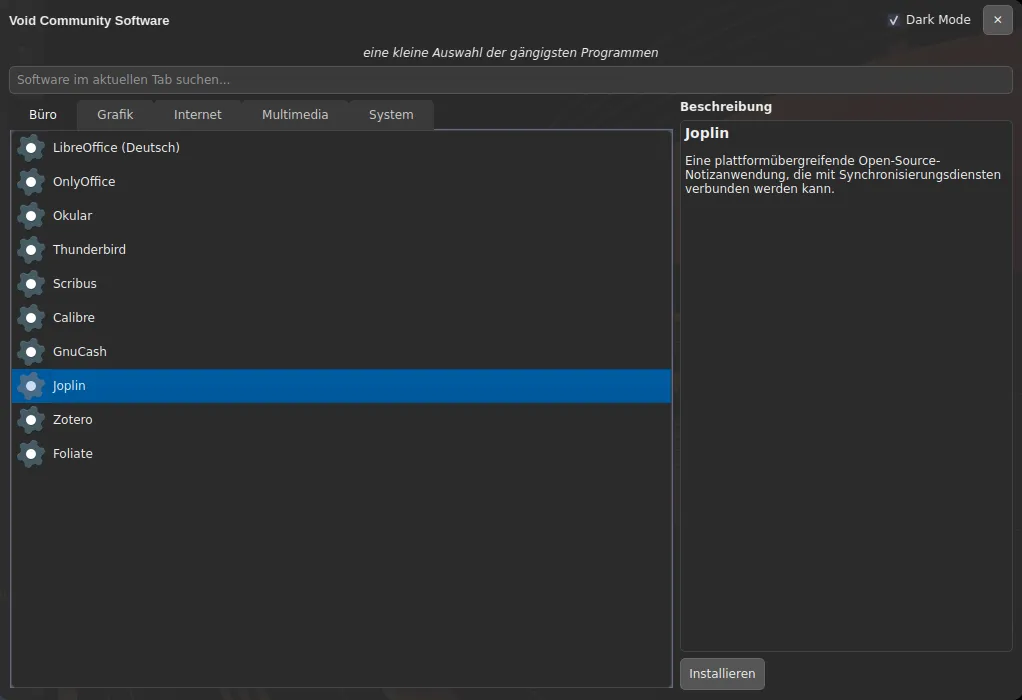
Task: Select the System tab
Action: click(x=391, y=115)
